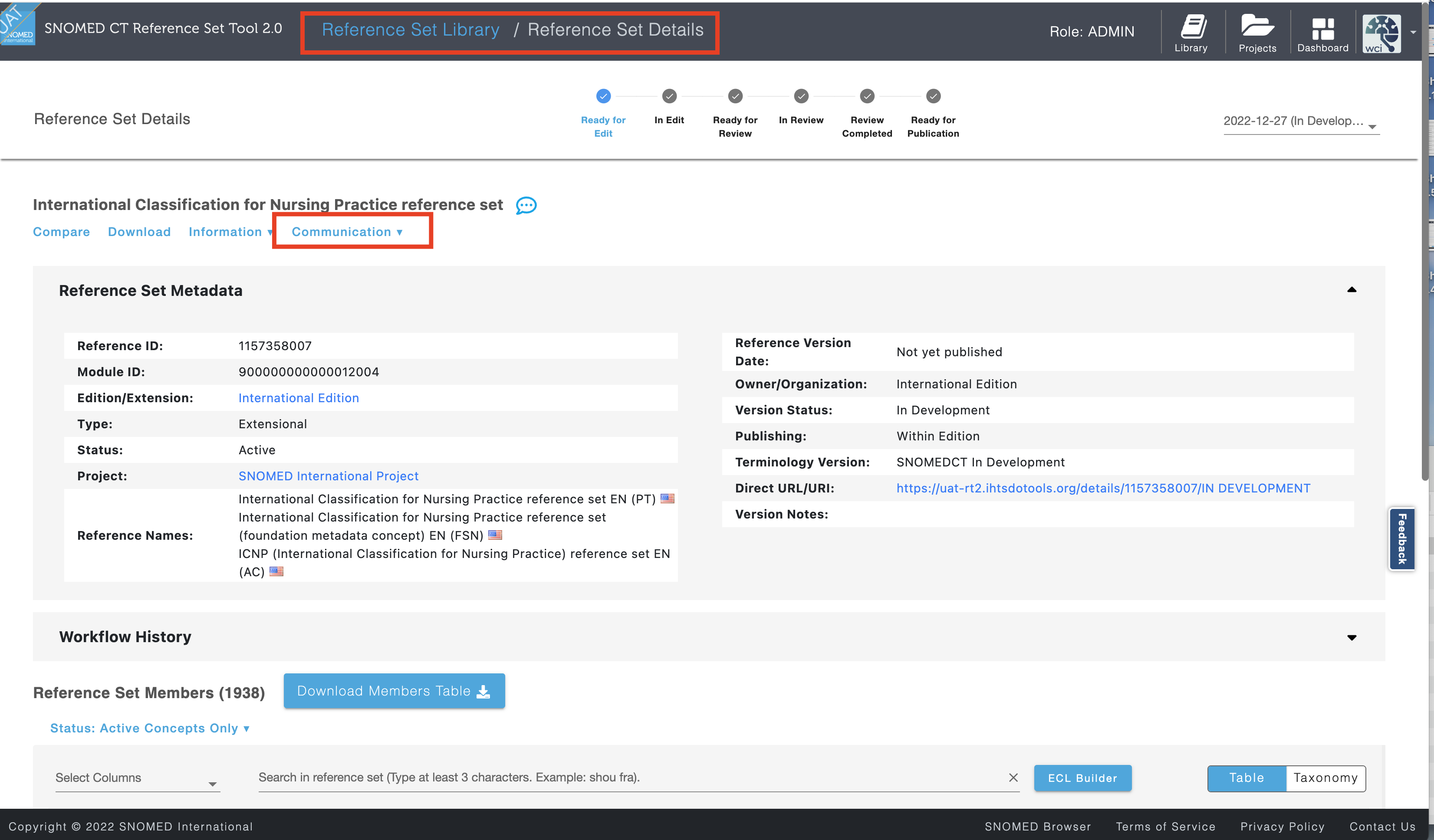Open Terms of Service footer link

click(1165, 827)
